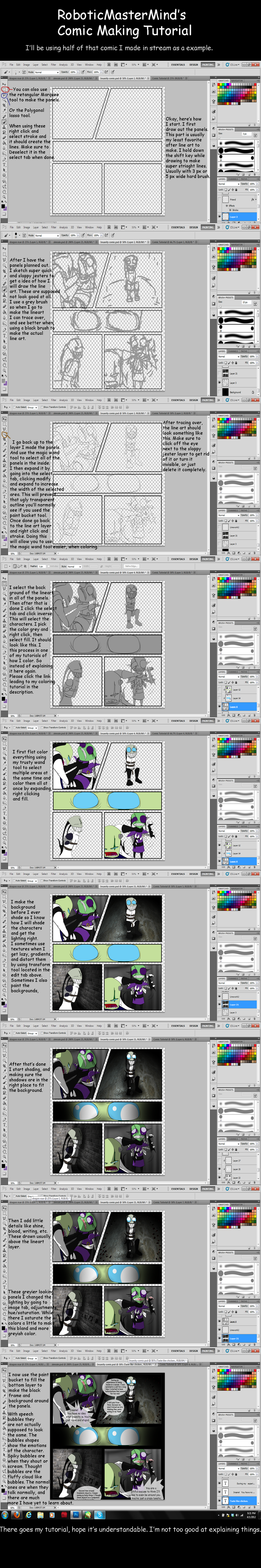The width and height of the screenshot is (261, 1568).
Task: Select the Background layer in the grey-sketch screenshot
Action: tap(237, 392)
